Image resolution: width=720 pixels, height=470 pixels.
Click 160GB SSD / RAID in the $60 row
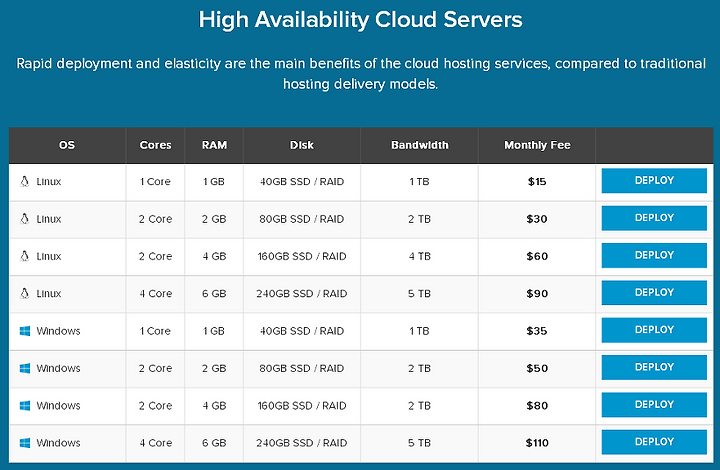tap(302, 256)
